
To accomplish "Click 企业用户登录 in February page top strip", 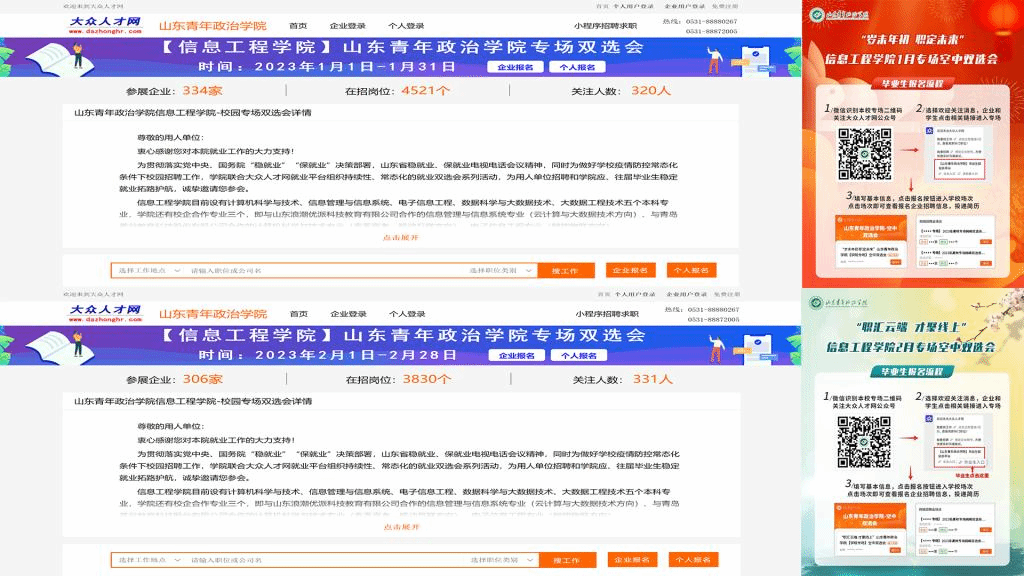I will click(x=686, y=295).
